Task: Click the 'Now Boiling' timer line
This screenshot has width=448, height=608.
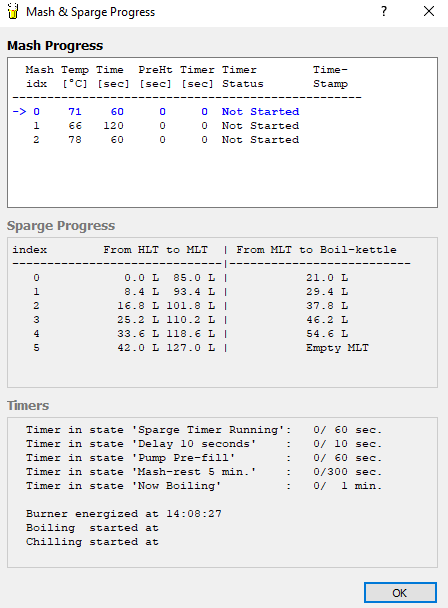Action: [204, 486]
